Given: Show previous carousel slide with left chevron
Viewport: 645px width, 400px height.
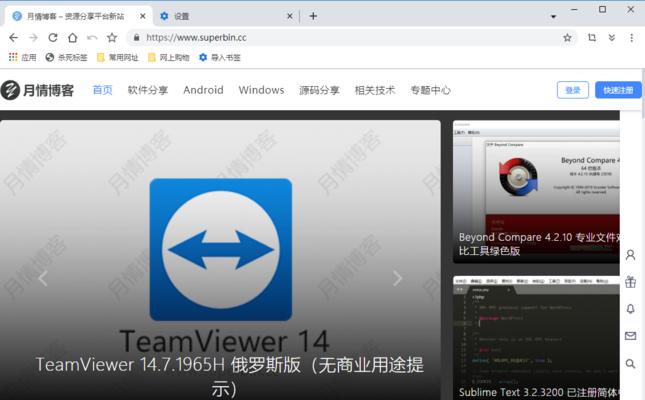Looking at the screenshot, I should click(x=43, y=279).
